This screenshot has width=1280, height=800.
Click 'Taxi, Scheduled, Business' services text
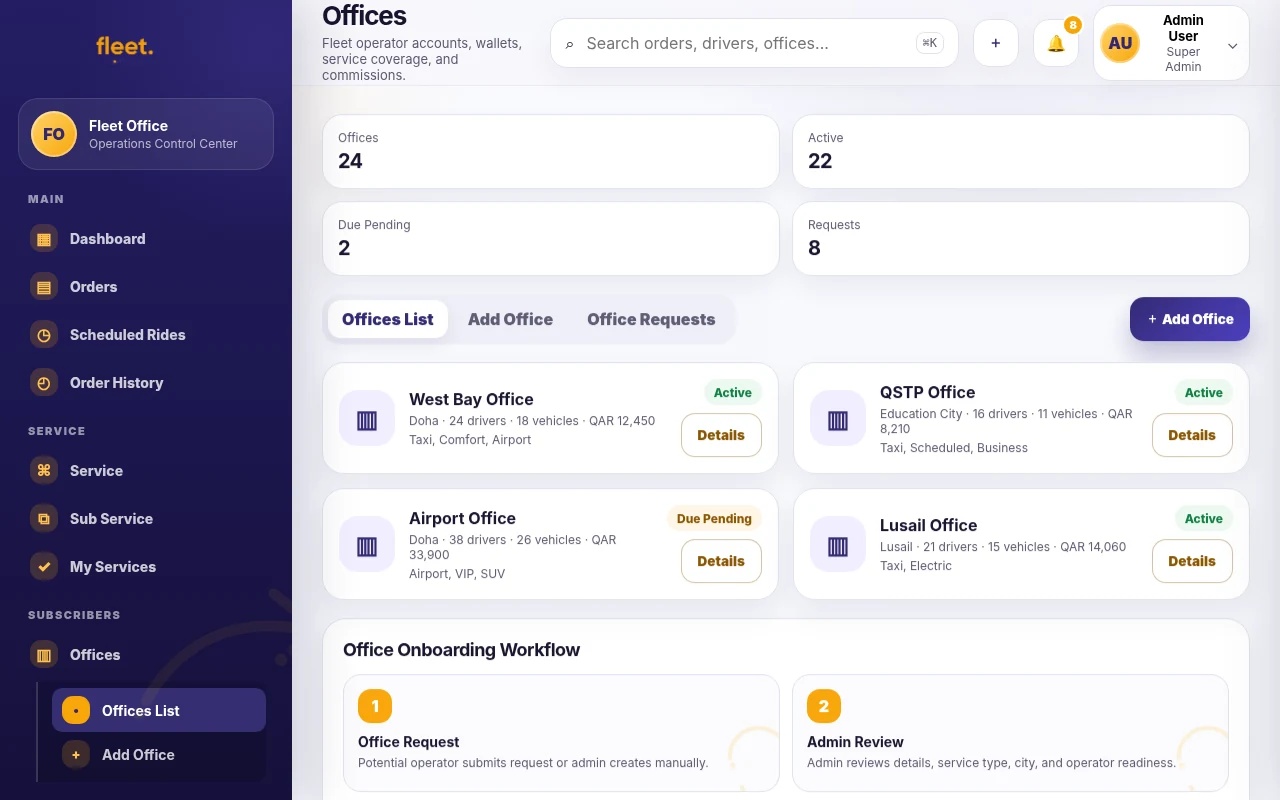coord(954,448)
